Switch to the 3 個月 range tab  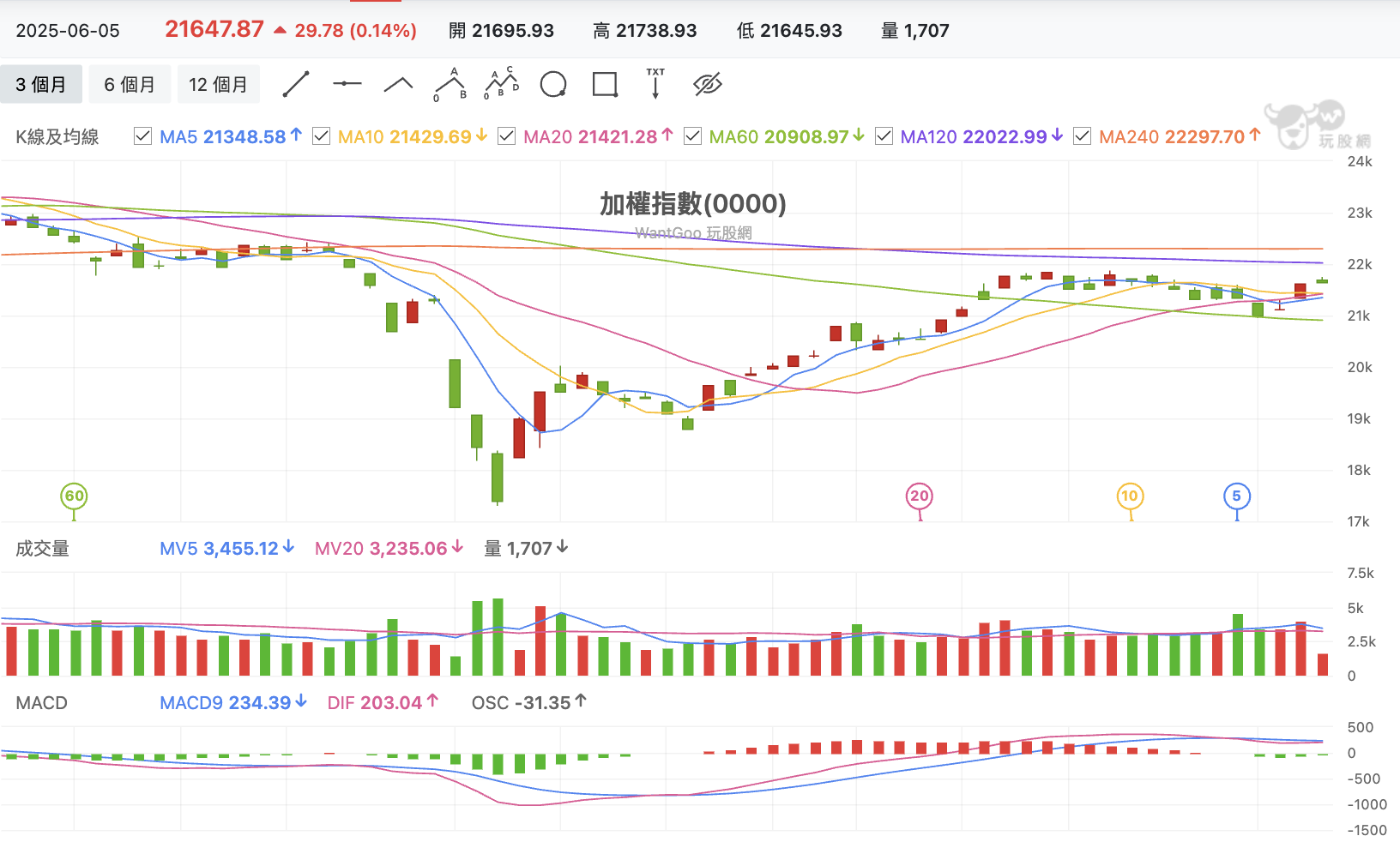pos(41,84)
